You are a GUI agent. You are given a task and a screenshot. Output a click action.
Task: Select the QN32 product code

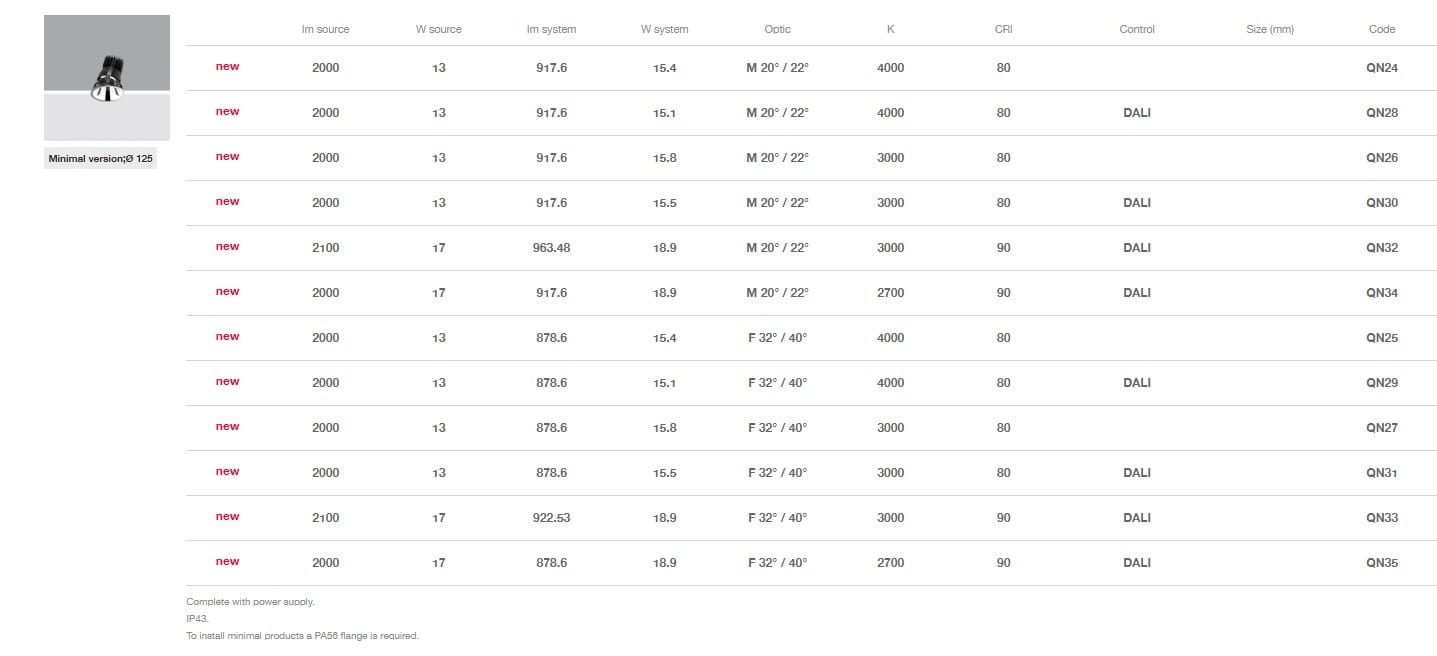(x=1382, y=248)
